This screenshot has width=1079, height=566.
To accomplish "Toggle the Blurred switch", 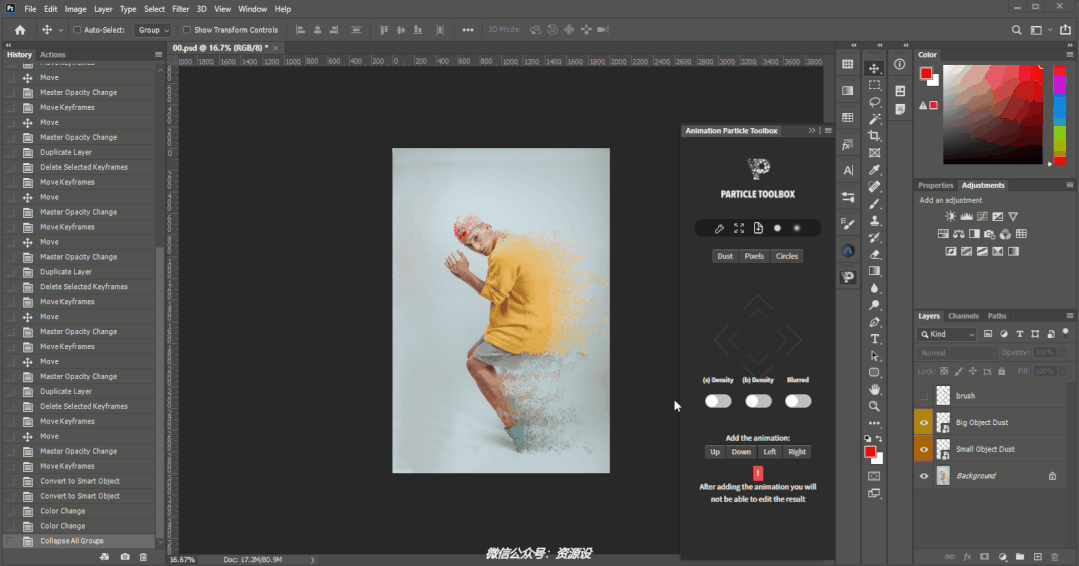I will (798, 401).
